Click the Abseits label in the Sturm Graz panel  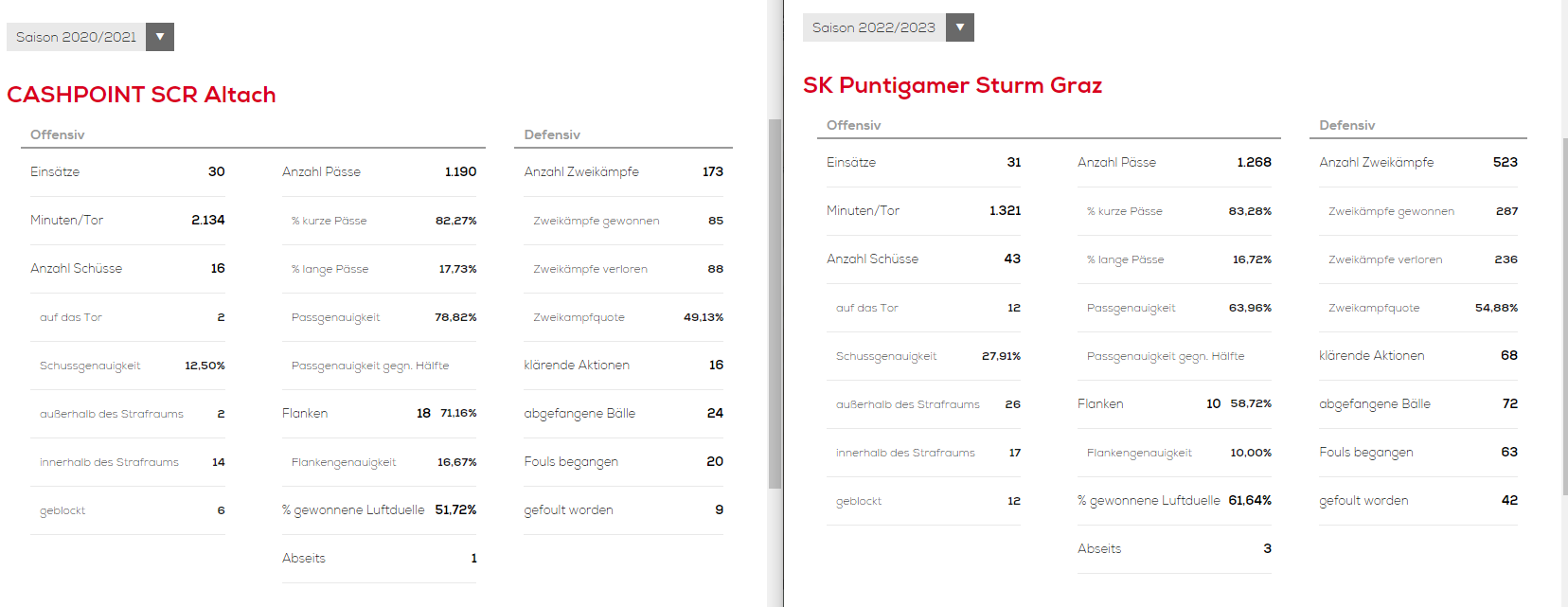point(1099,548)
